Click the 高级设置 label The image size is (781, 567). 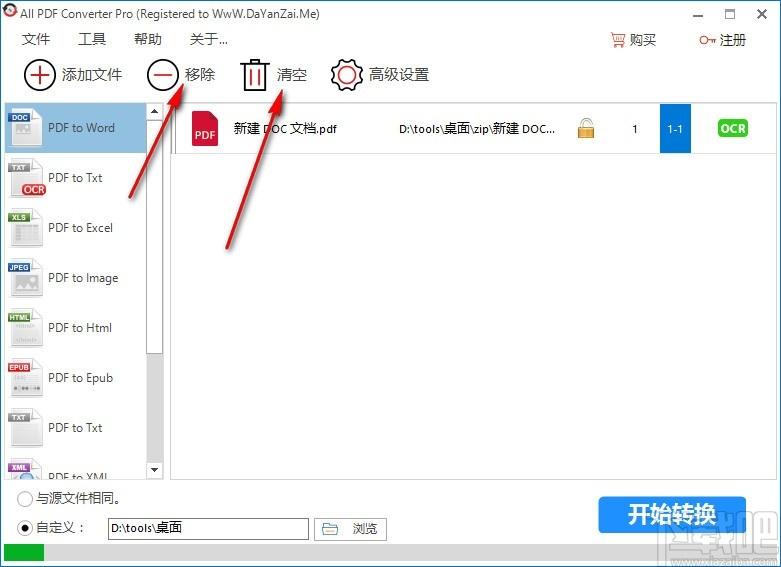[x=399, y=75]
